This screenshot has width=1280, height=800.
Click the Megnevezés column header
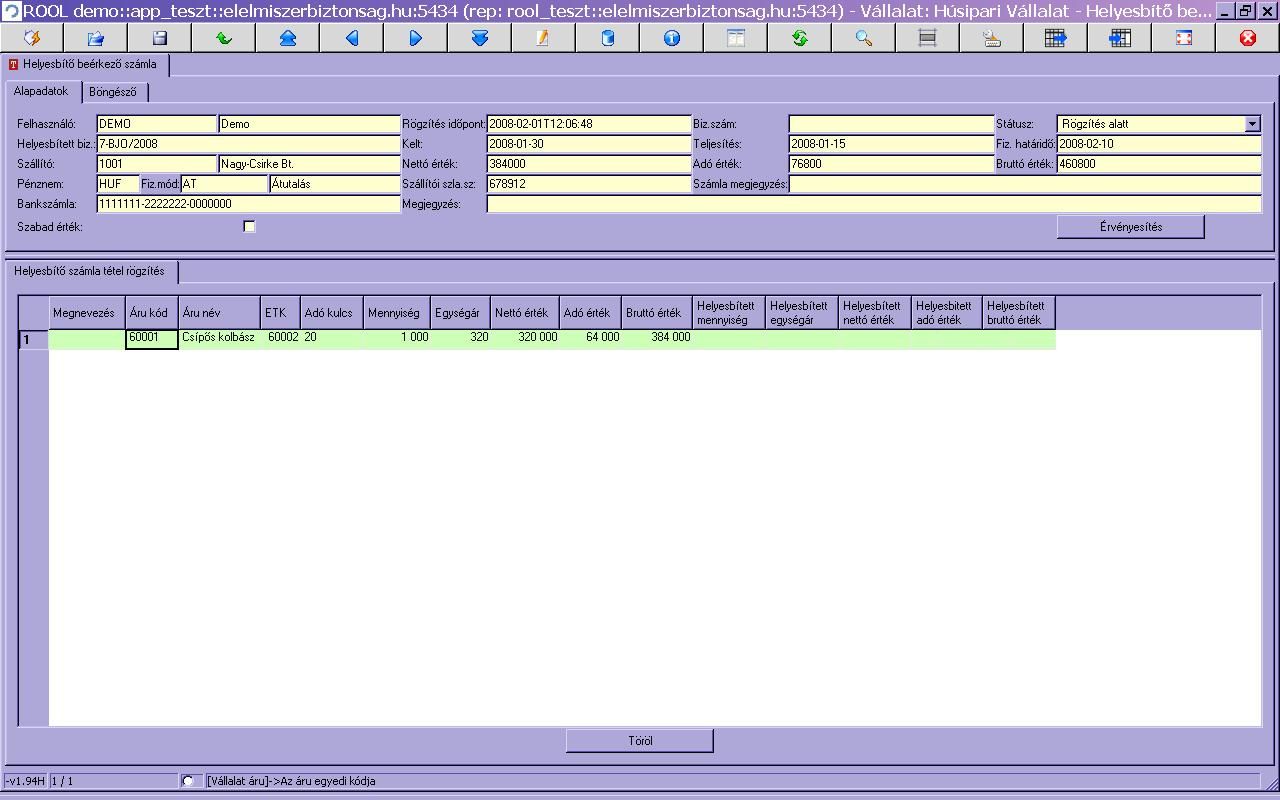tap(87, 313)
